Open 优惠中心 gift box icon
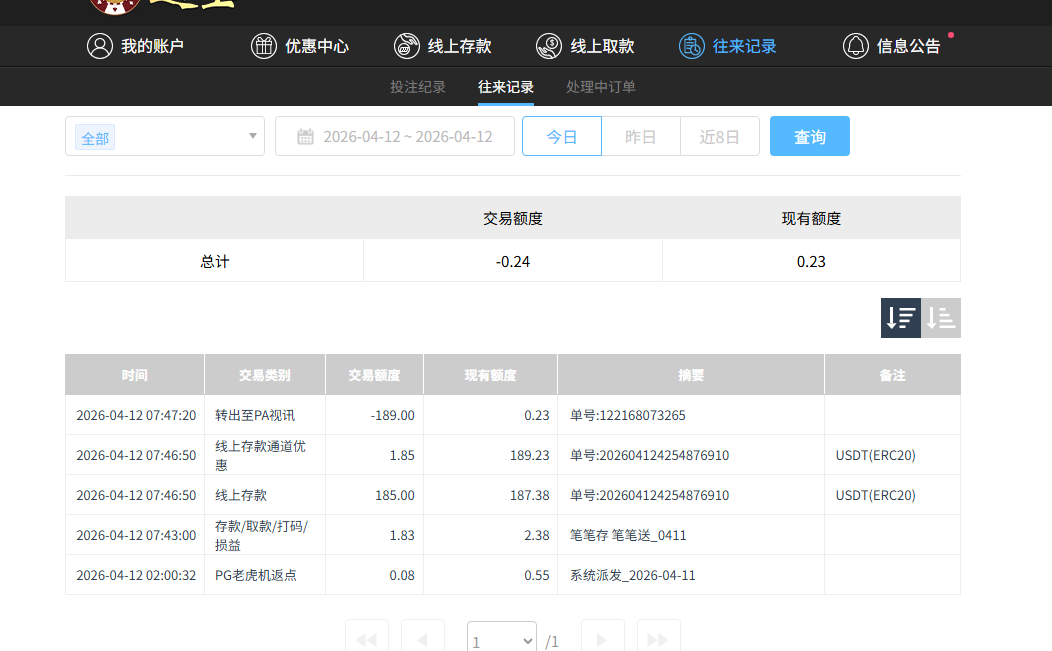This screenshot has height=651, width=1052. click(264, 46)
